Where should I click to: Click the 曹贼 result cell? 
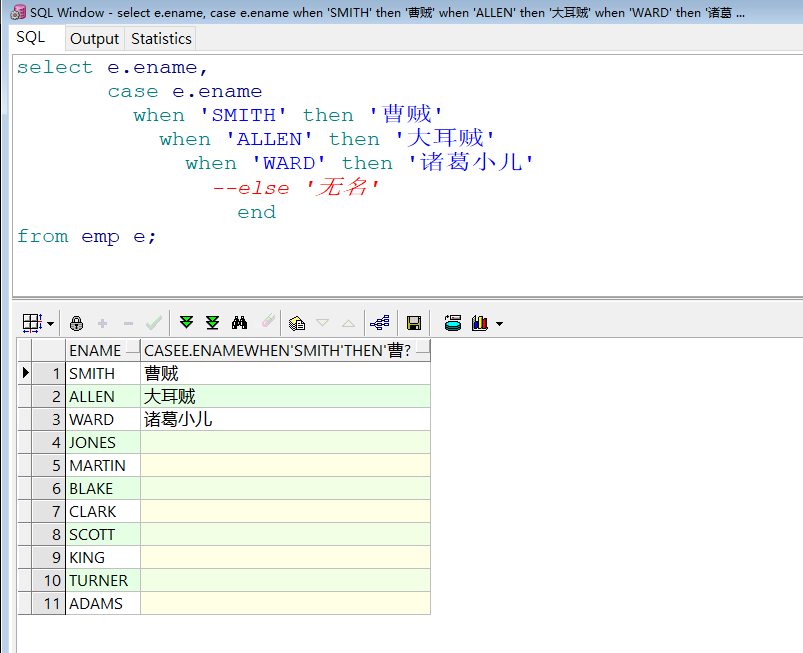point(285,373)
